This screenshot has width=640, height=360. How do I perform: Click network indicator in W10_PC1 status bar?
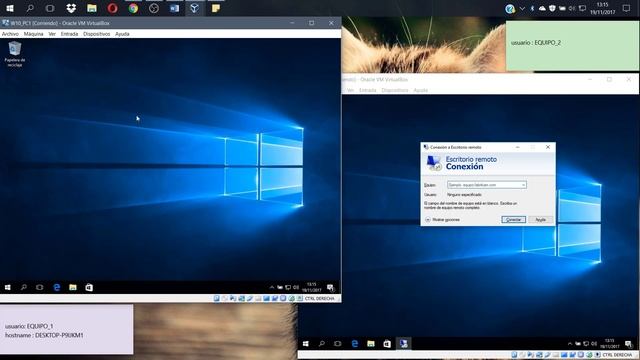pyautogui.click(x=241, y=298)
